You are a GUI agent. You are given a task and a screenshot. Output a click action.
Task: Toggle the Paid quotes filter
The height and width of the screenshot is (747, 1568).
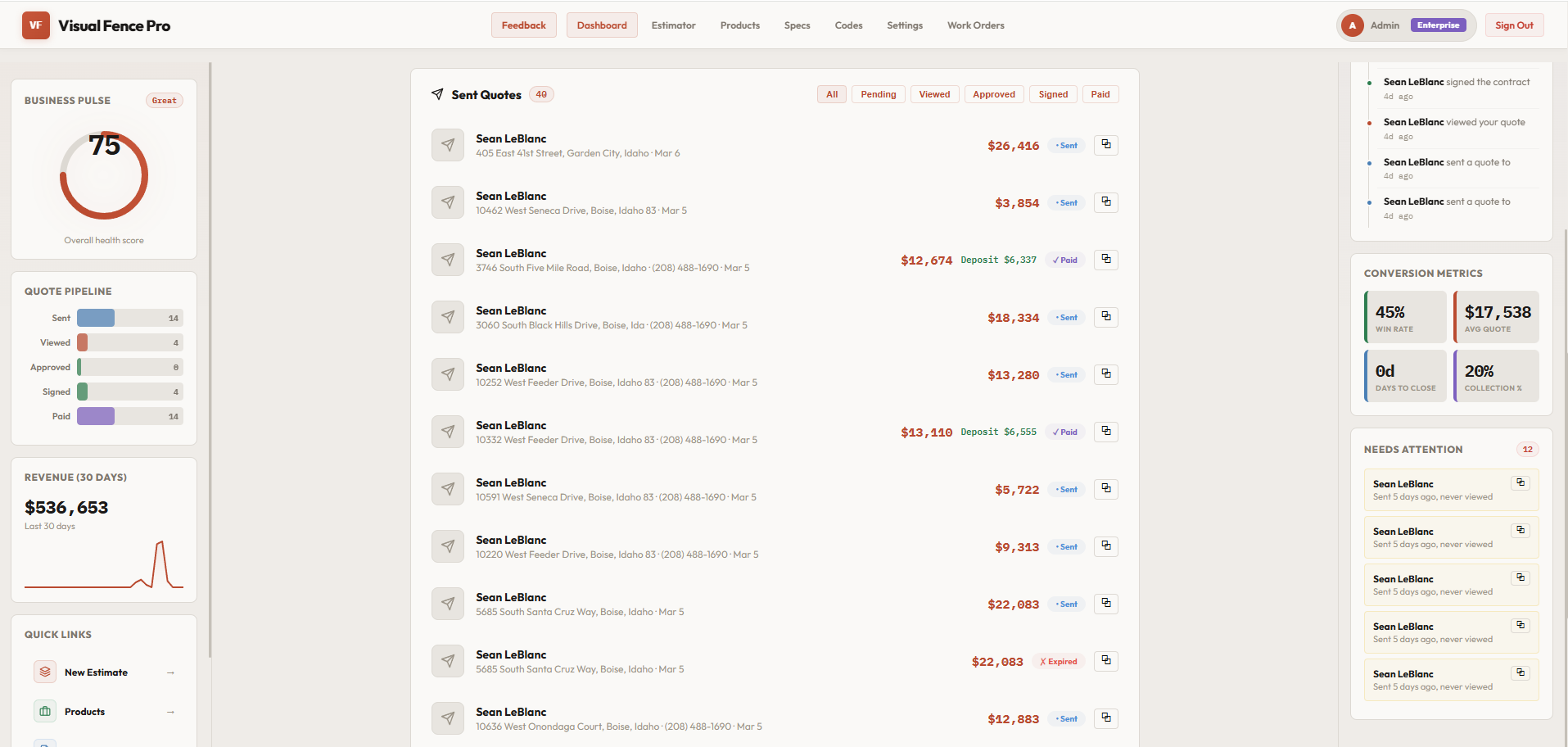pyautogui.click(x=1100, y=93)
